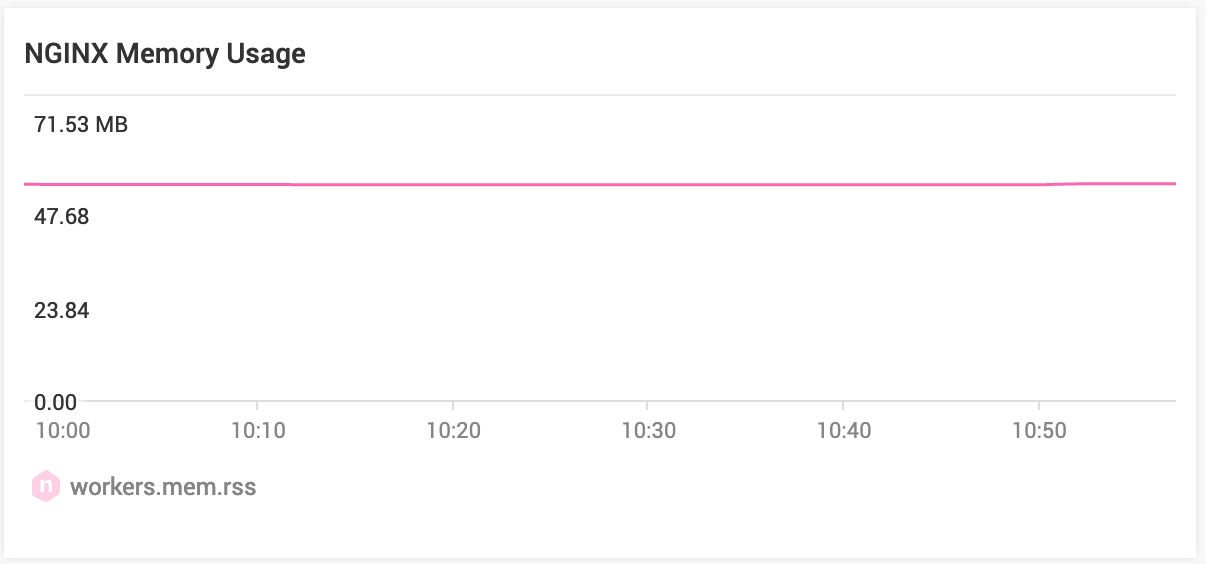Click the pink line above the 10:10 mark
This screenshot has width=1206, height=564.
pos(257,184)
